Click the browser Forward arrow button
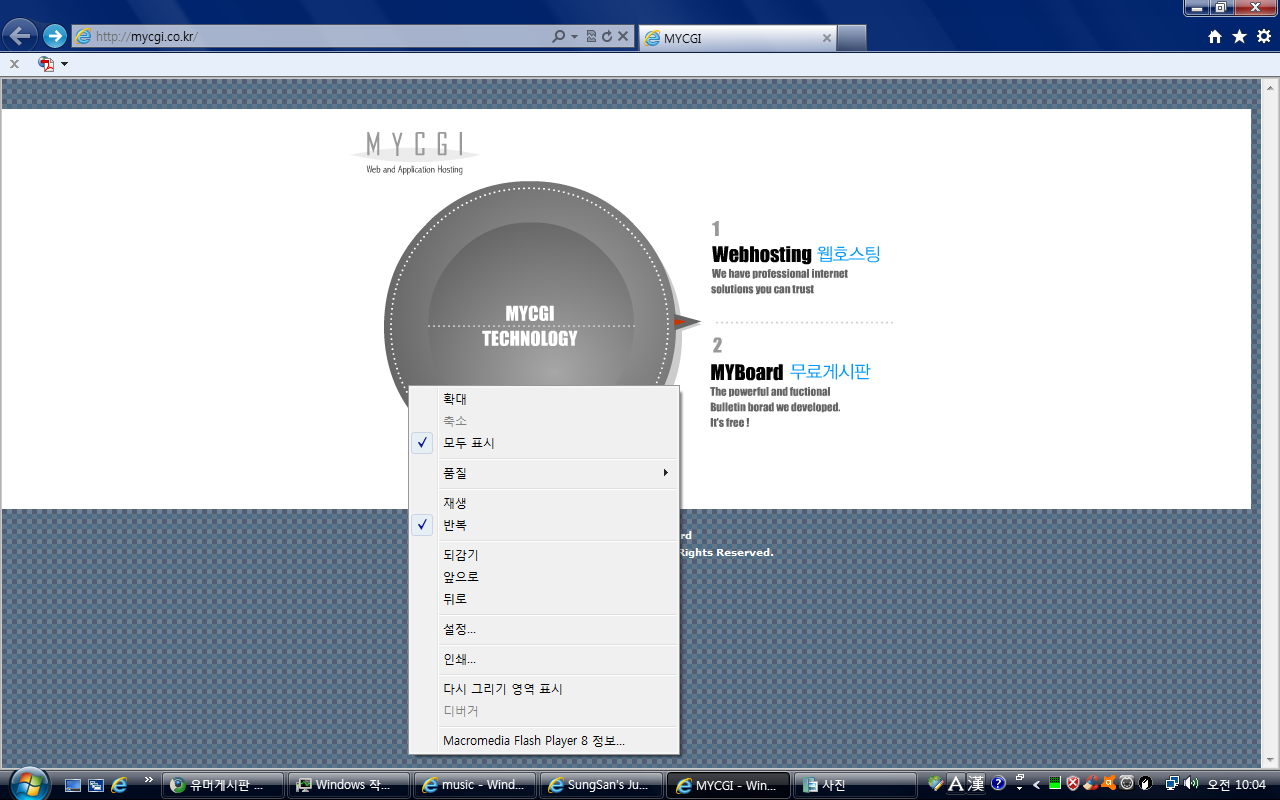Screen dimensions: 1280x800 (54, 37)
